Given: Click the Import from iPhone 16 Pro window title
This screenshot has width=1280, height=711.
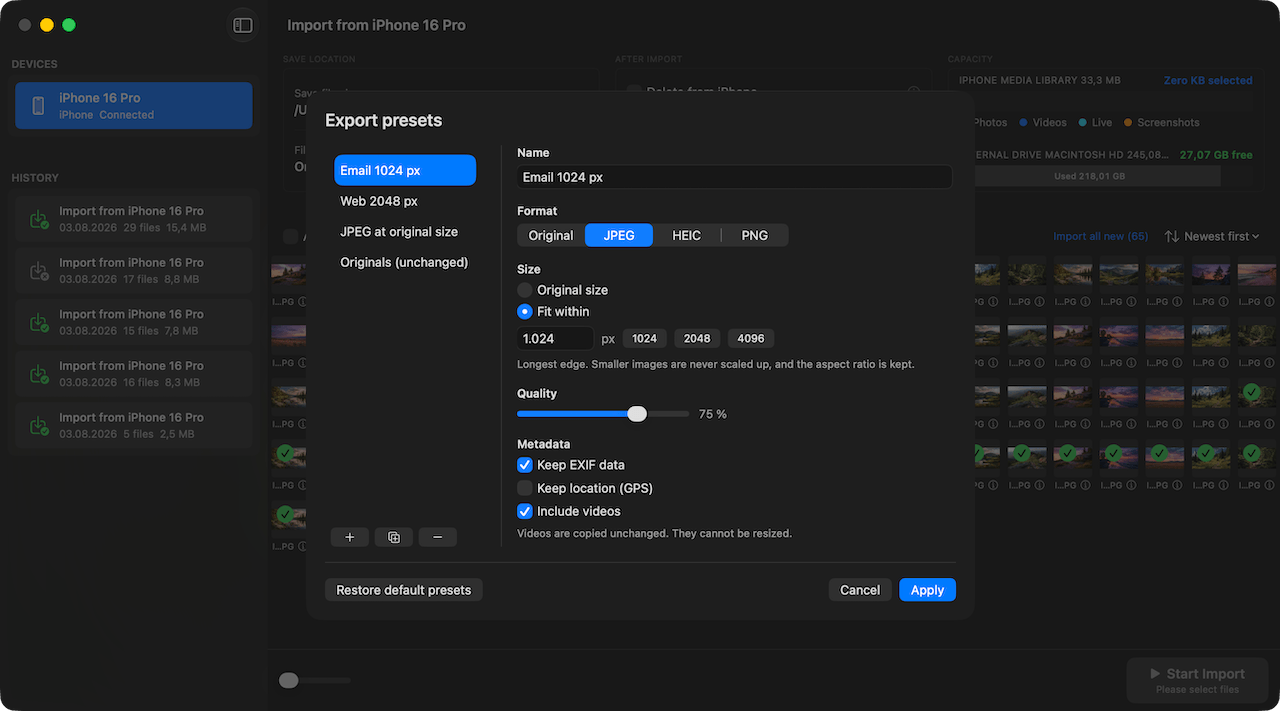Looking at the screenshot, I should (x=376, y=25).
